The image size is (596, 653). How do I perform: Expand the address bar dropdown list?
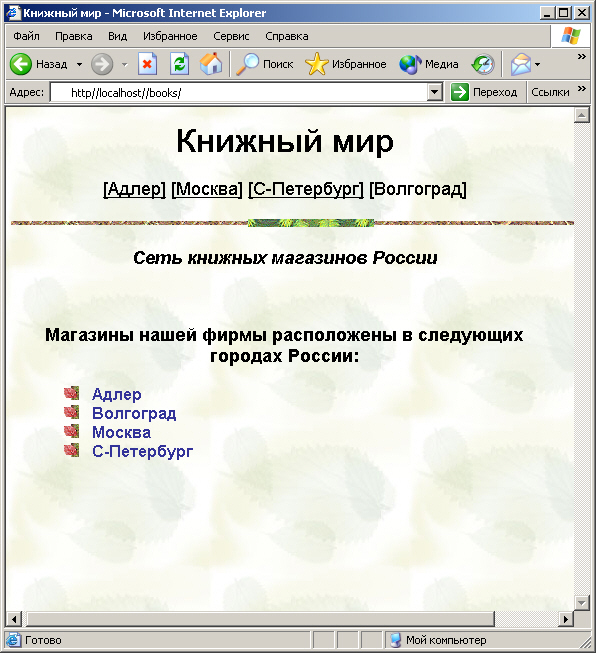click(434, 92)
